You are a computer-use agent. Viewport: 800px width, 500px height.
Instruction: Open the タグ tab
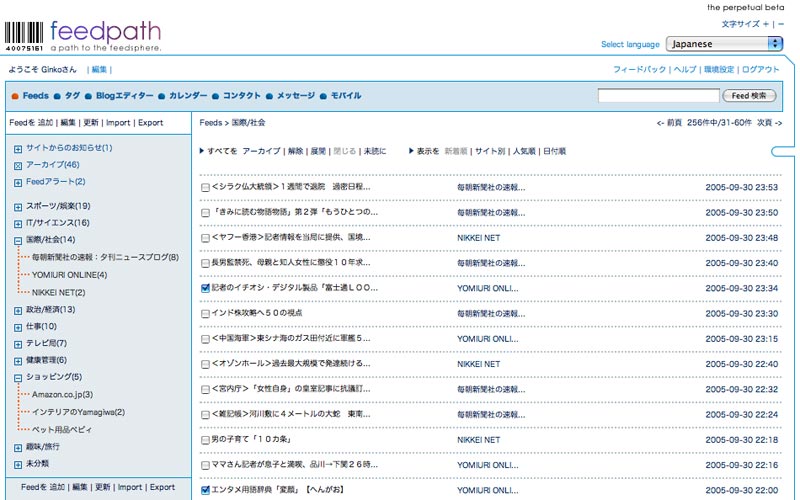72,95
